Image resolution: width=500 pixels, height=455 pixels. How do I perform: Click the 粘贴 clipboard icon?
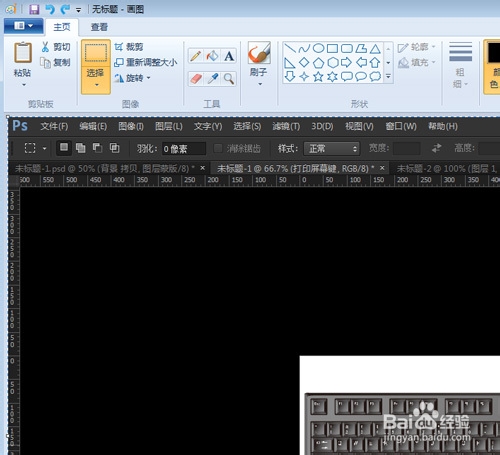click(23, 53)
